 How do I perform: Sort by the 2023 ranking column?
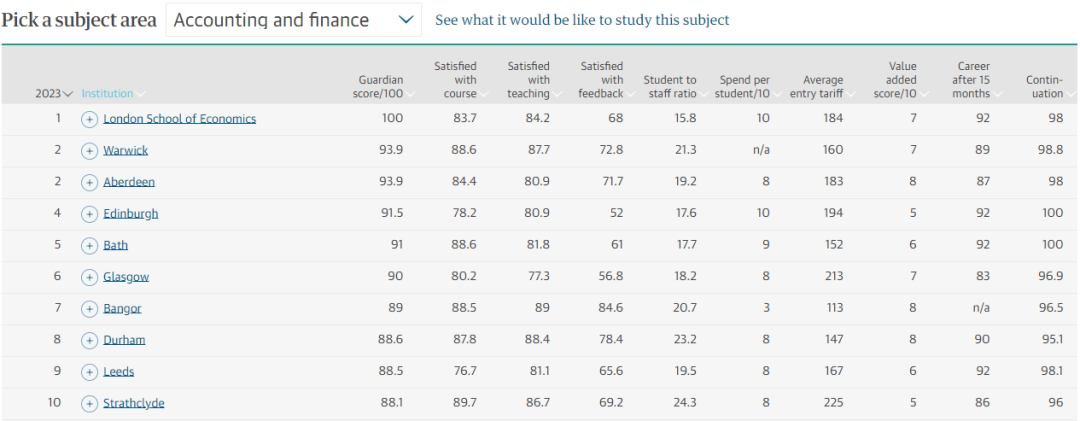coord(54,94)
